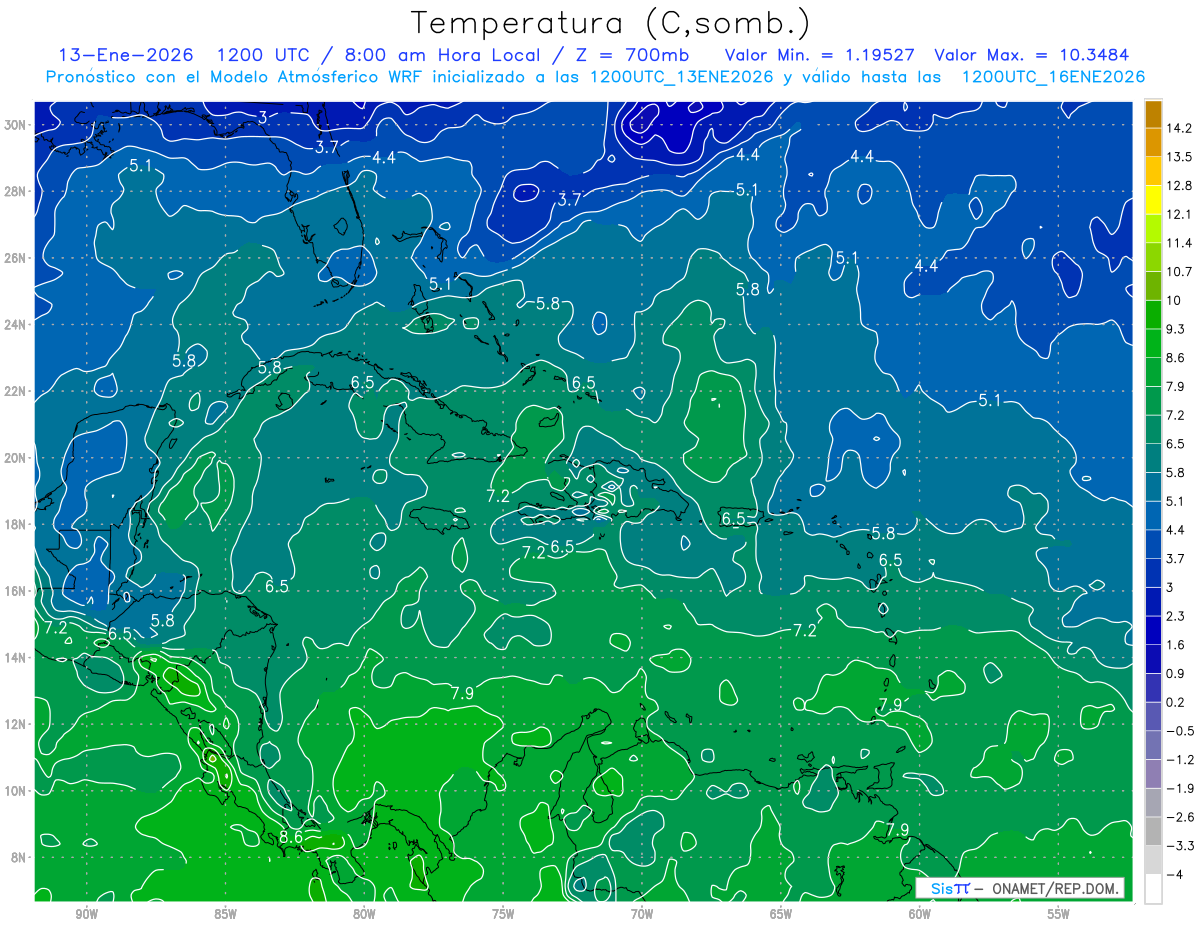Image resolution: width=1200 pixels, height=927 pixels.
Task: Click the 'Sisπ' logo text
Action: pyautogui.click(x=949, y=888)
